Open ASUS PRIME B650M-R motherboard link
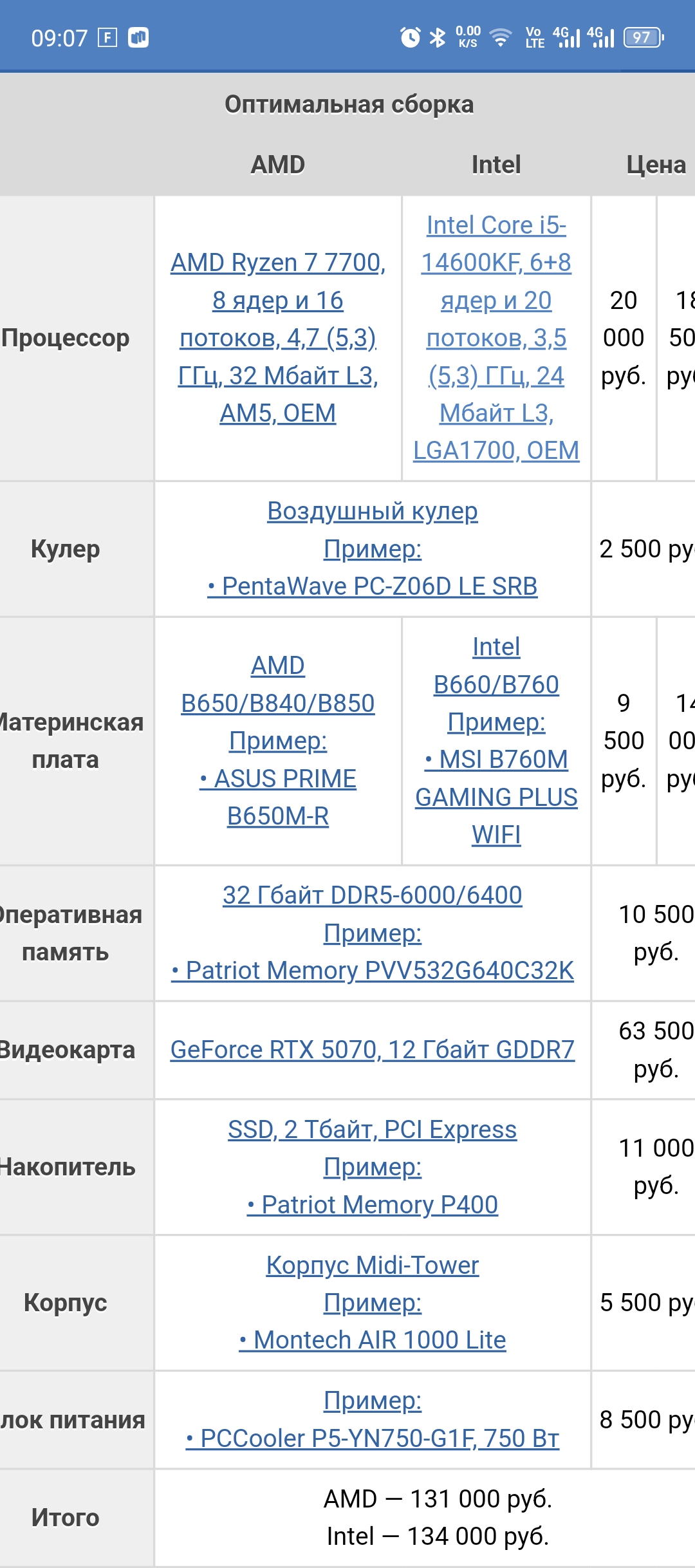This screenshot has height=1568, width=695. [x=278, y=797]
